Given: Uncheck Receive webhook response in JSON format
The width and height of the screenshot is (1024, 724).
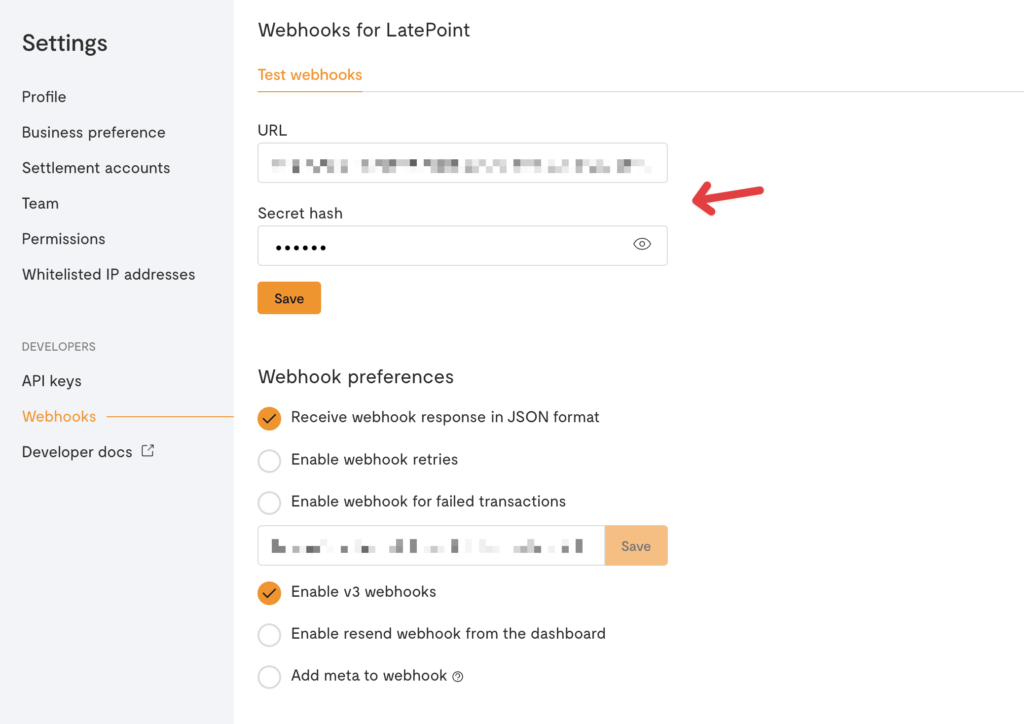Looking at the screenshot, I should click(269, 418).
